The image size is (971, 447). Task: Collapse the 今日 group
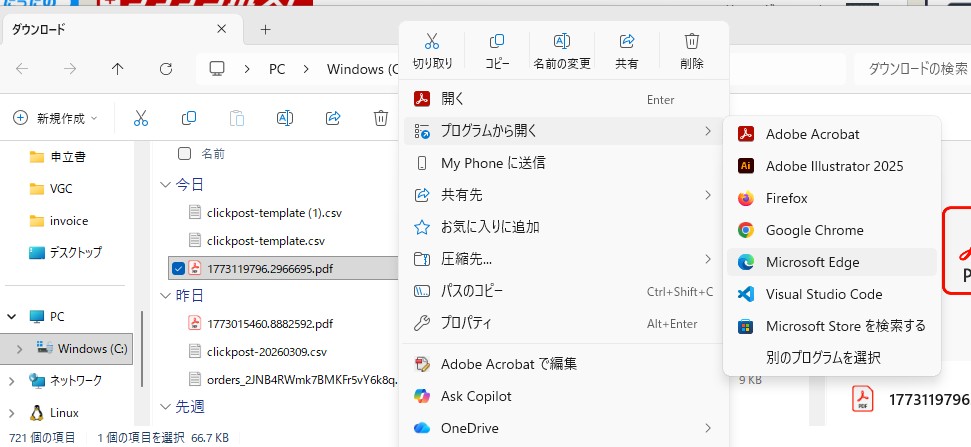(x=165, y=185)
